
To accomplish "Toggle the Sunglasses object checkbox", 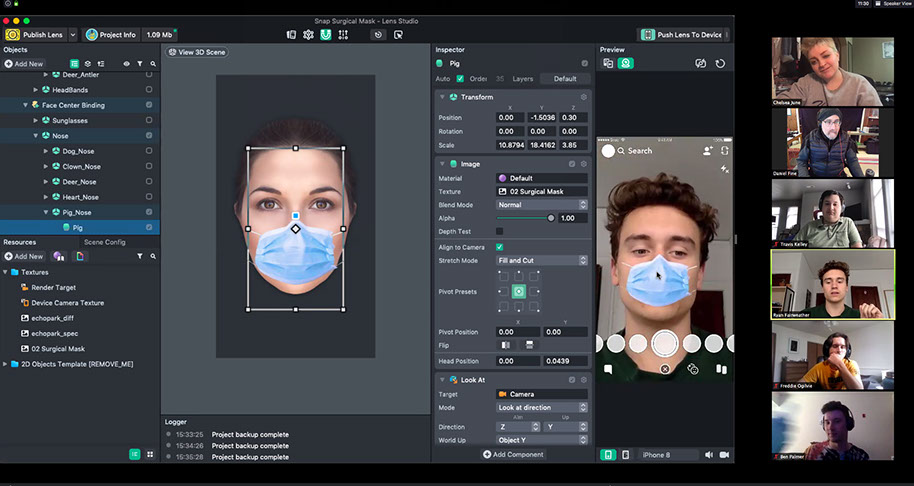I will [x=149, y=120].
